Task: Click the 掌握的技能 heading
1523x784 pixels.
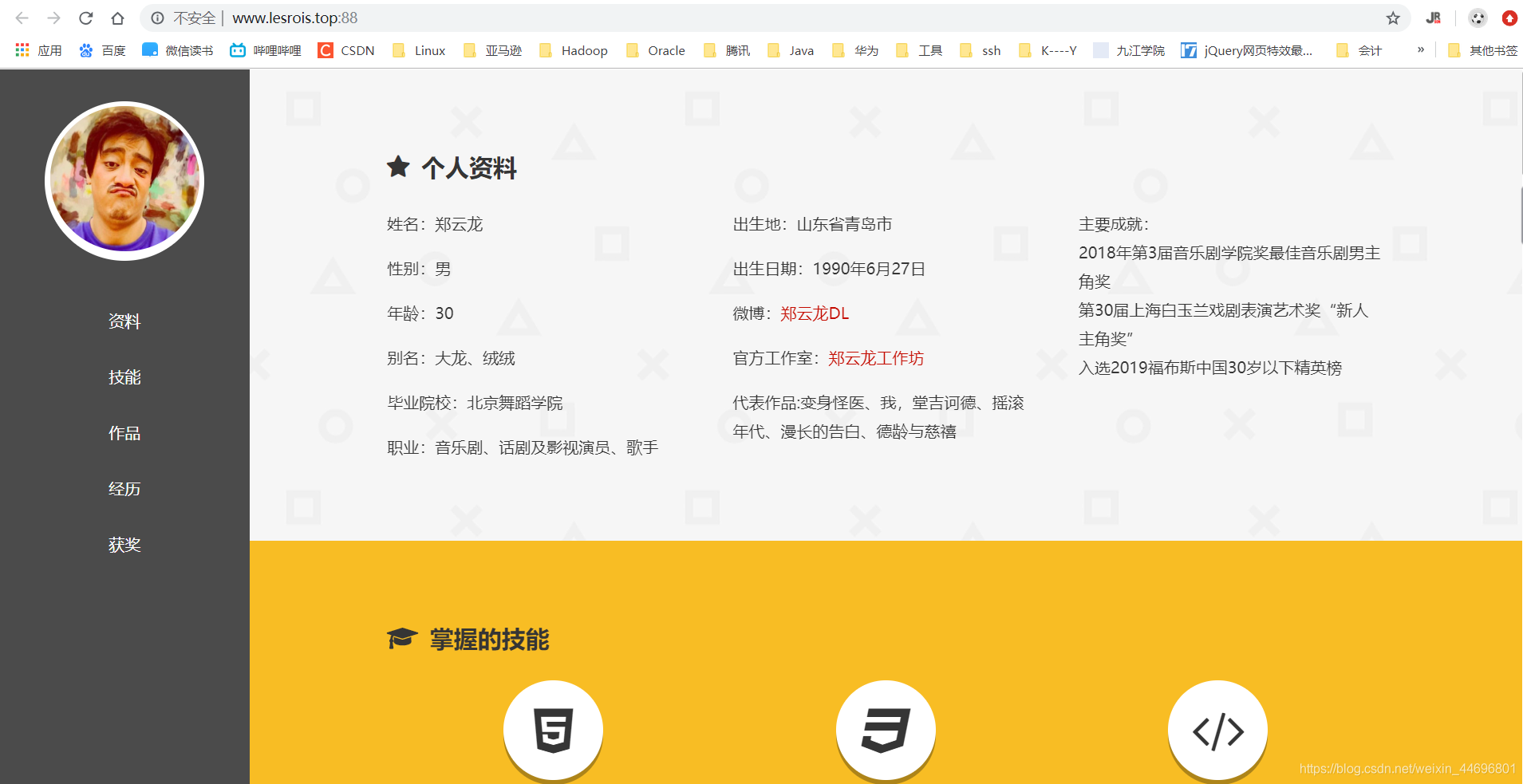Action: click(x=490, y=639)
